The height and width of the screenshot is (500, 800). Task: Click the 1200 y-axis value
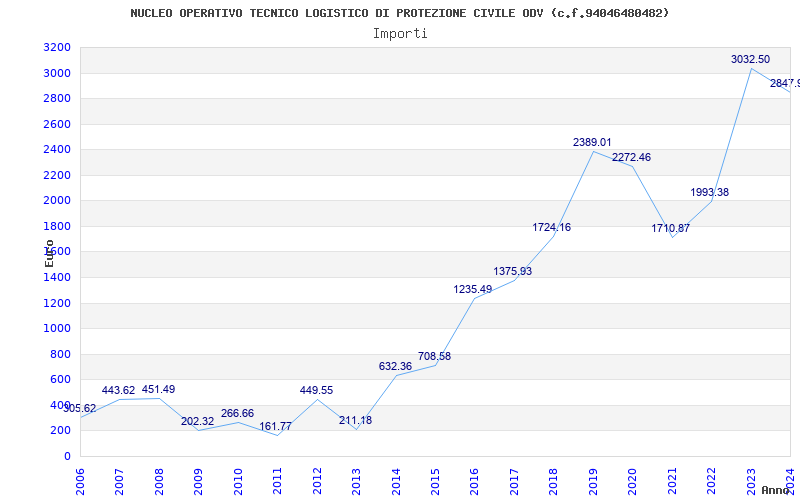point(57,303)
